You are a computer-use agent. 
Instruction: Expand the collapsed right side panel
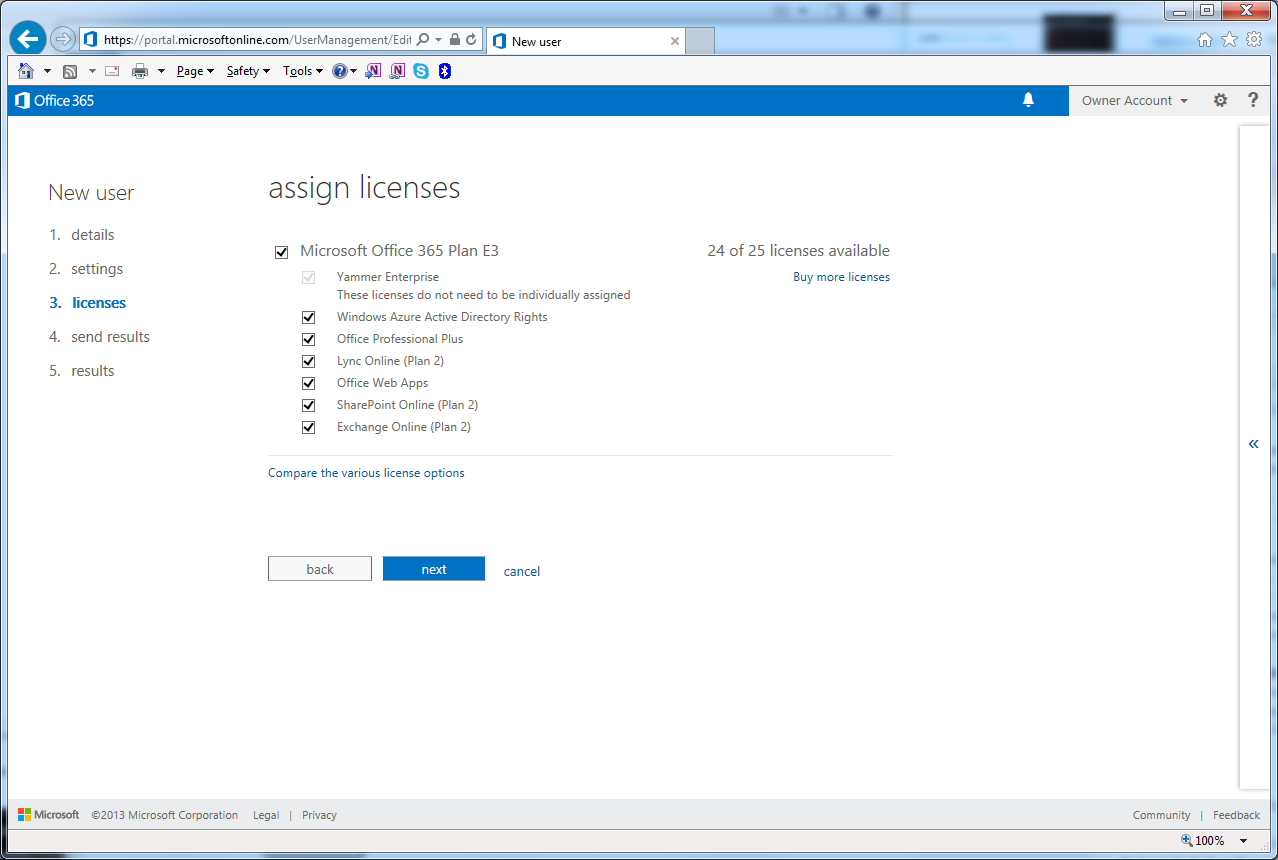(x=1253, y=444)
